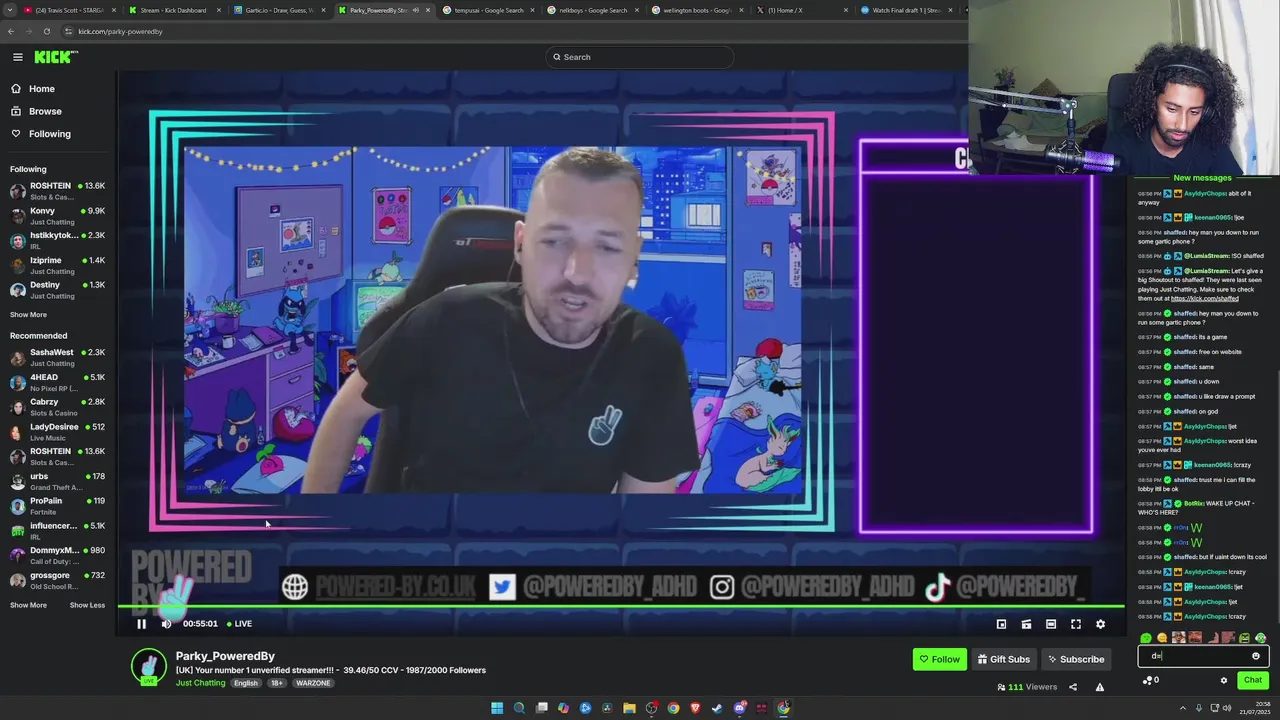The image size is (1280, 720).
Task: Mute the stream volume
Action: [x=166, y=624]
